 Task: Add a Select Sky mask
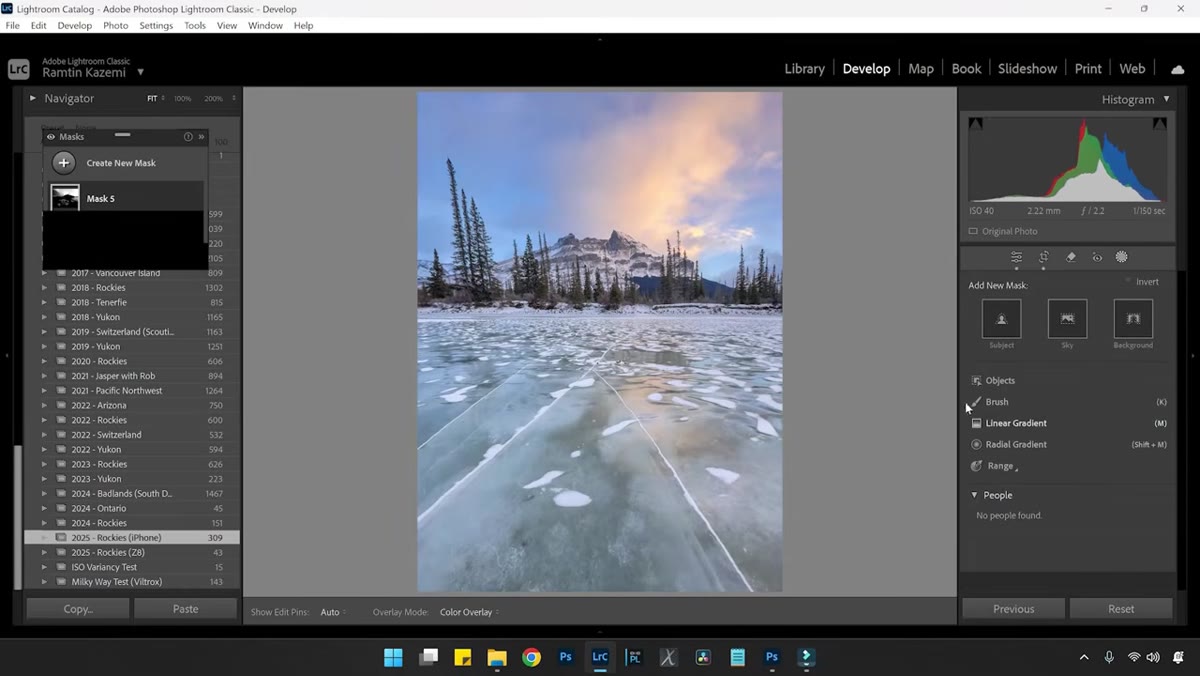(1067, 319)
